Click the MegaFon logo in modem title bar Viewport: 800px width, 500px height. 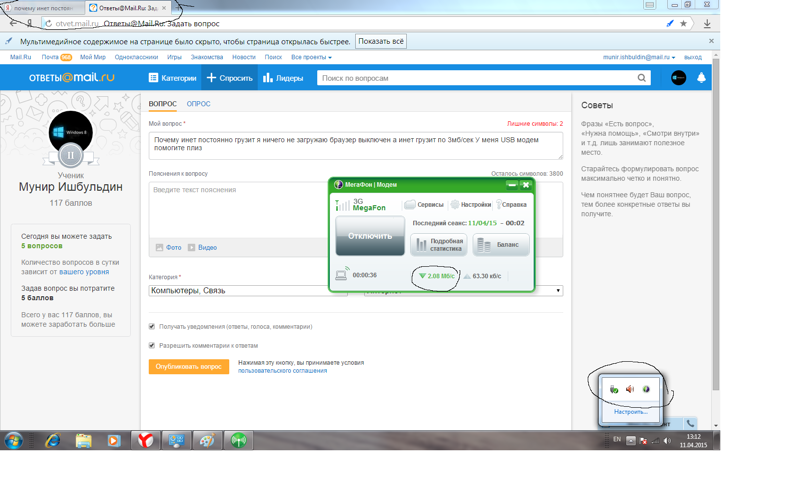(338, 185)
